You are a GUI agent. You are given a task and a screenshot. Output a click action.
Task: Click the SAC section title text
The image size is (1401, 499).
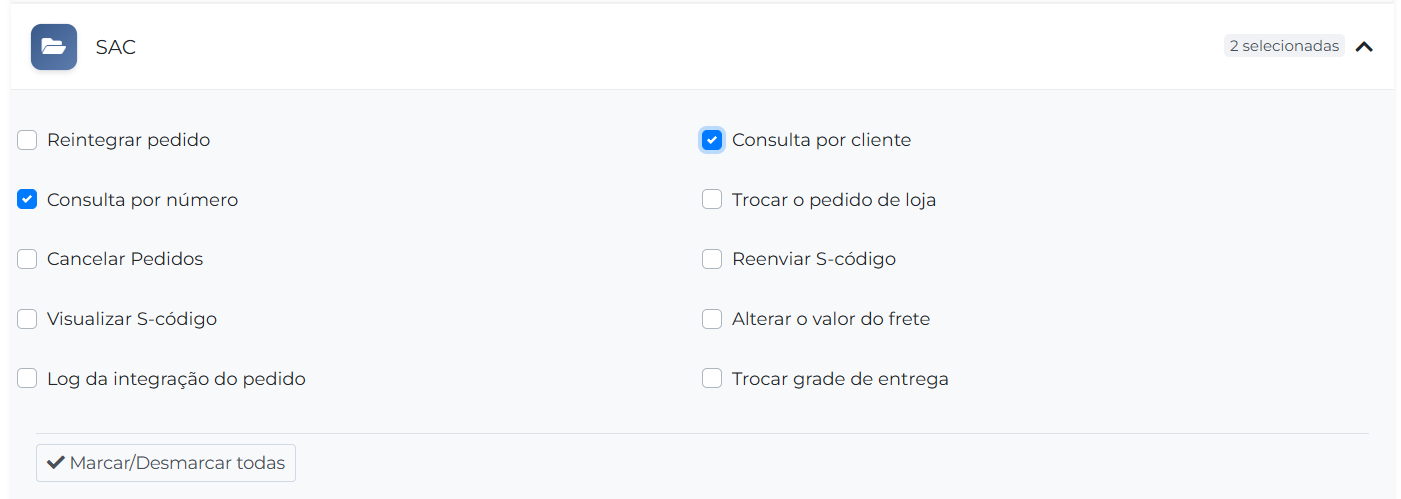(x=116, y=47)
